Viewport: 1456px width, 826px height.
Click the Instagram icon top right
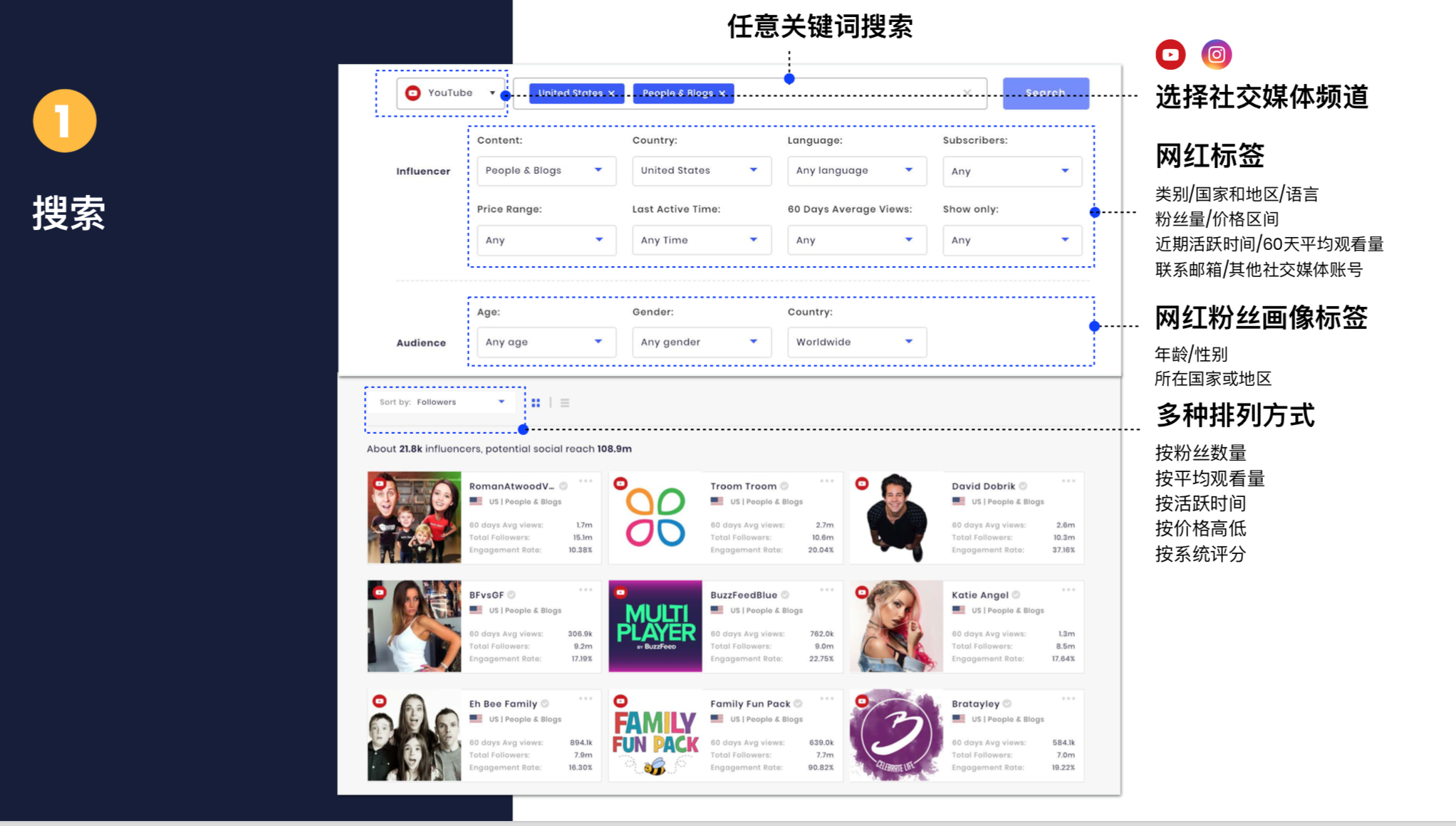[1216, 54]
